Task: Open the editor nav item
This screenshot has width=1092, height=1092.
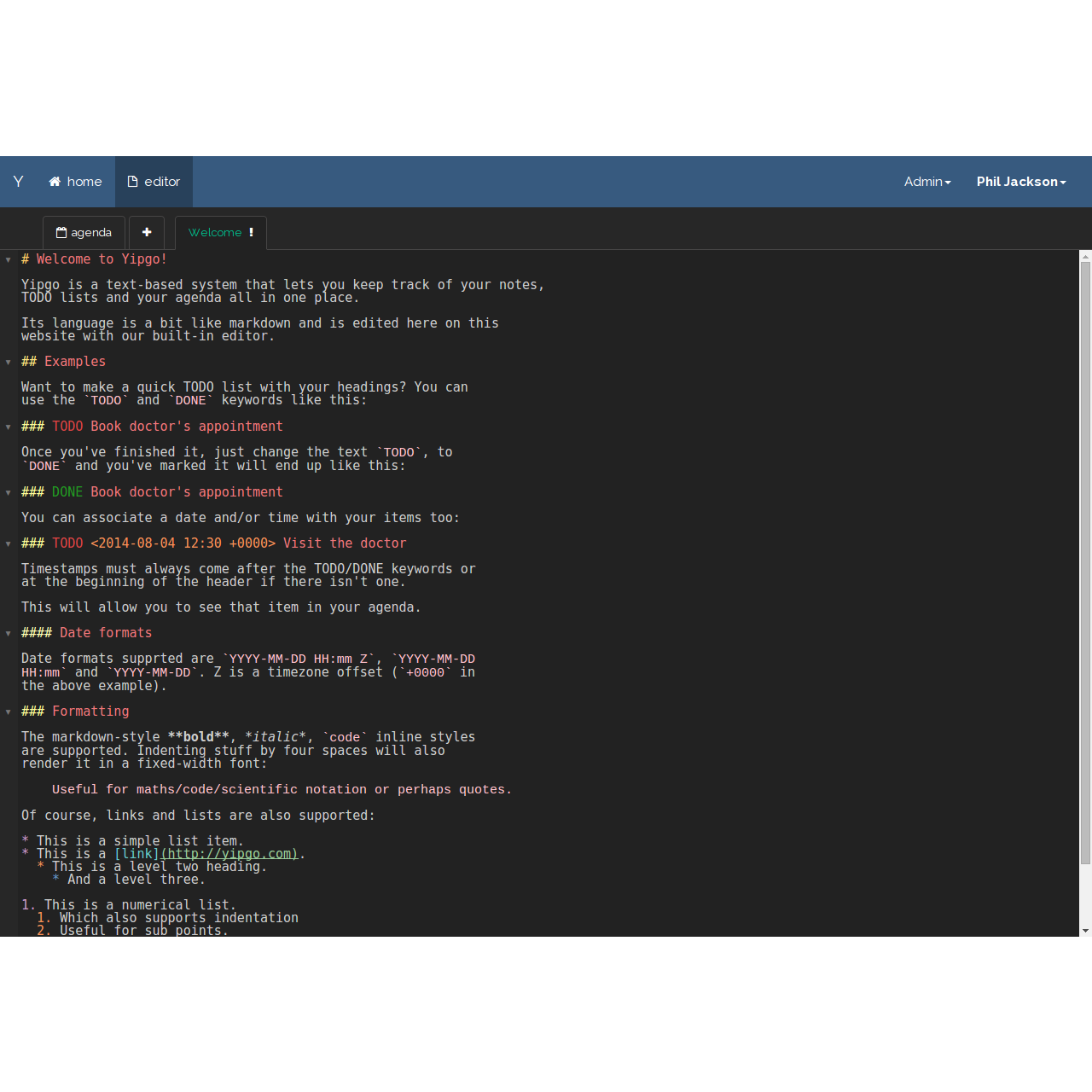Action: coord(154,182)
